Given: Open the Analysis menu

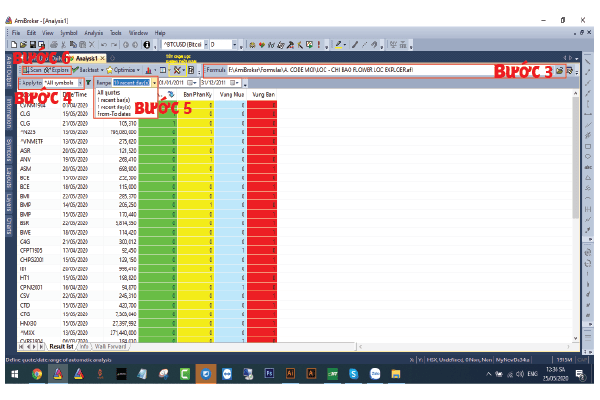Looking at the screenshot, I should (94, 33).
